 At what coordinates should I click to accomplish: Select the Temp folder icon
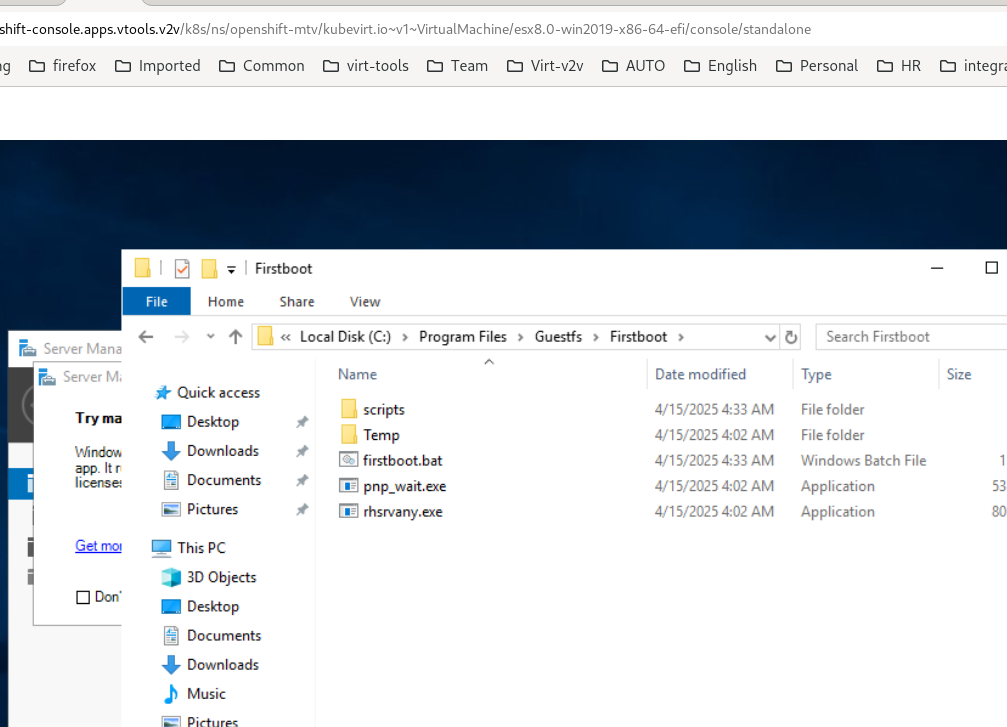(x=349, y=434)
